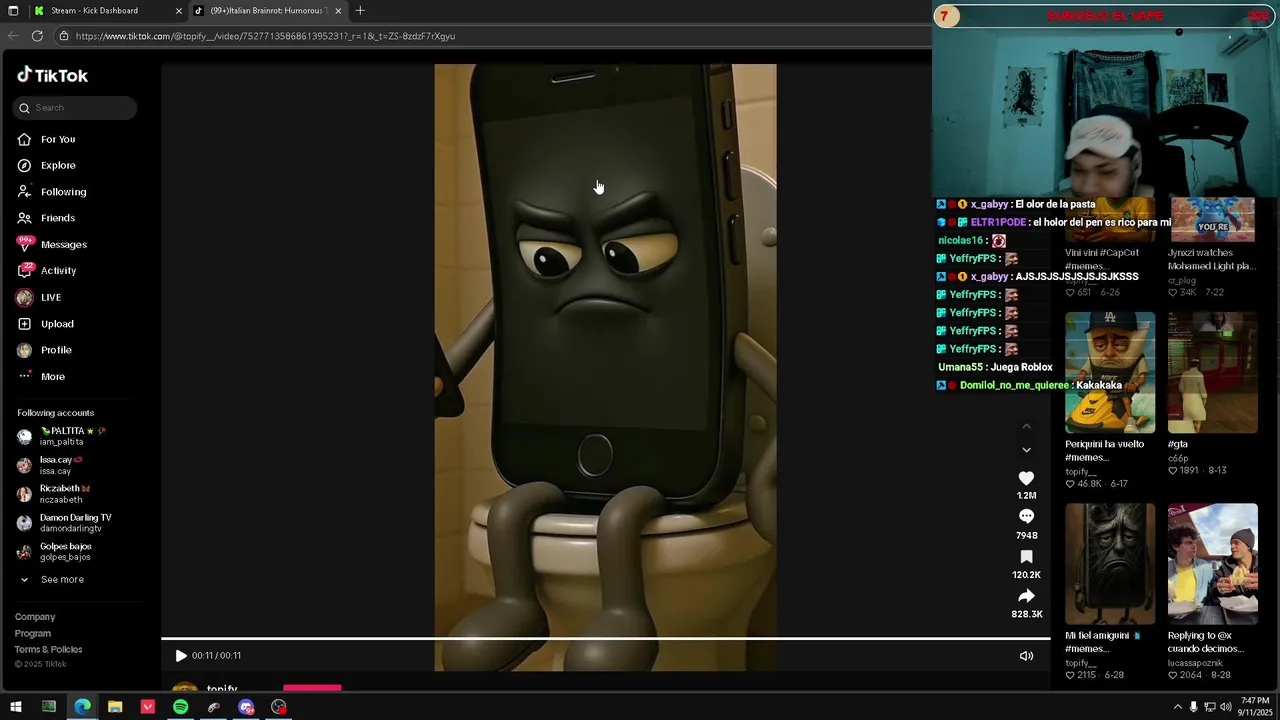Mute the video with the speaker icon
Image resolution: width=1280 pixels, height=720 pixels.
[1026, 656]
